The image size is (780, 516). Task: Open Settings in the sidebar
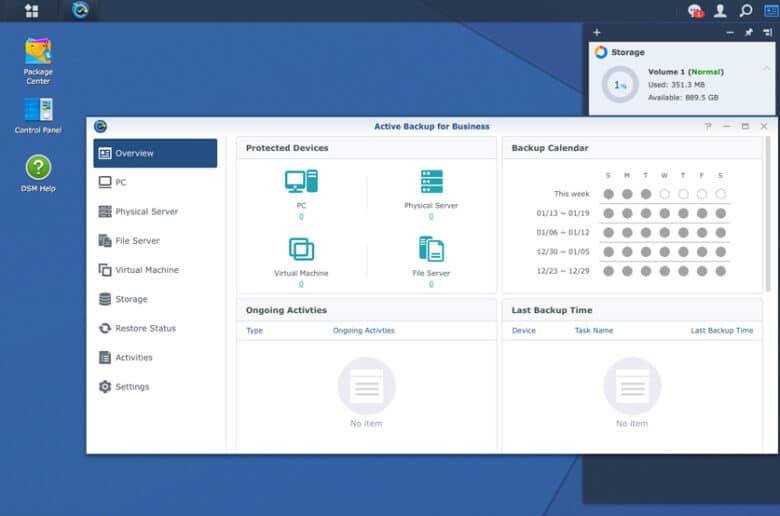coord(155,387)
